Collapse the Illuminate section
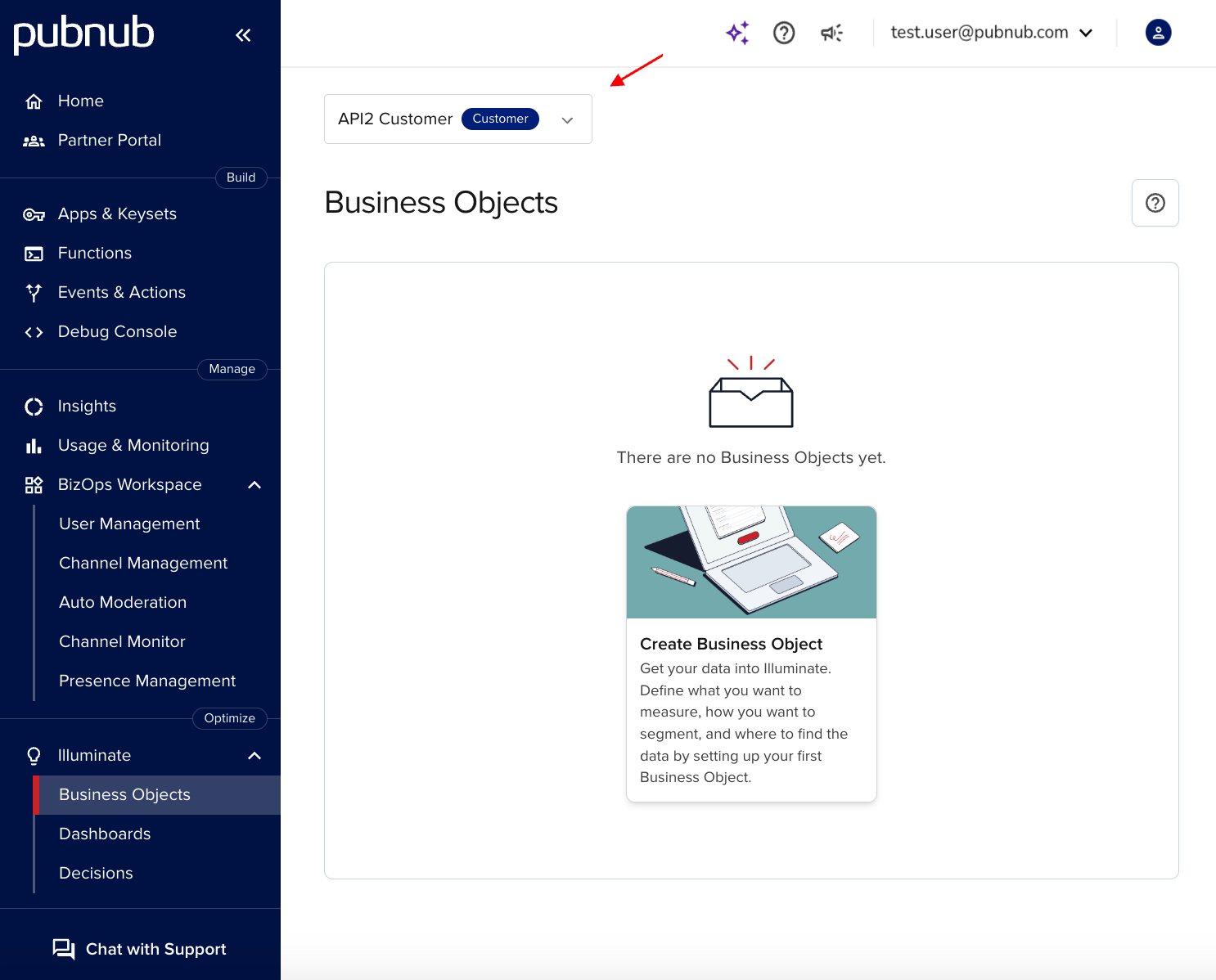Viewport: 1216px width, 980px height. [254, 755]
